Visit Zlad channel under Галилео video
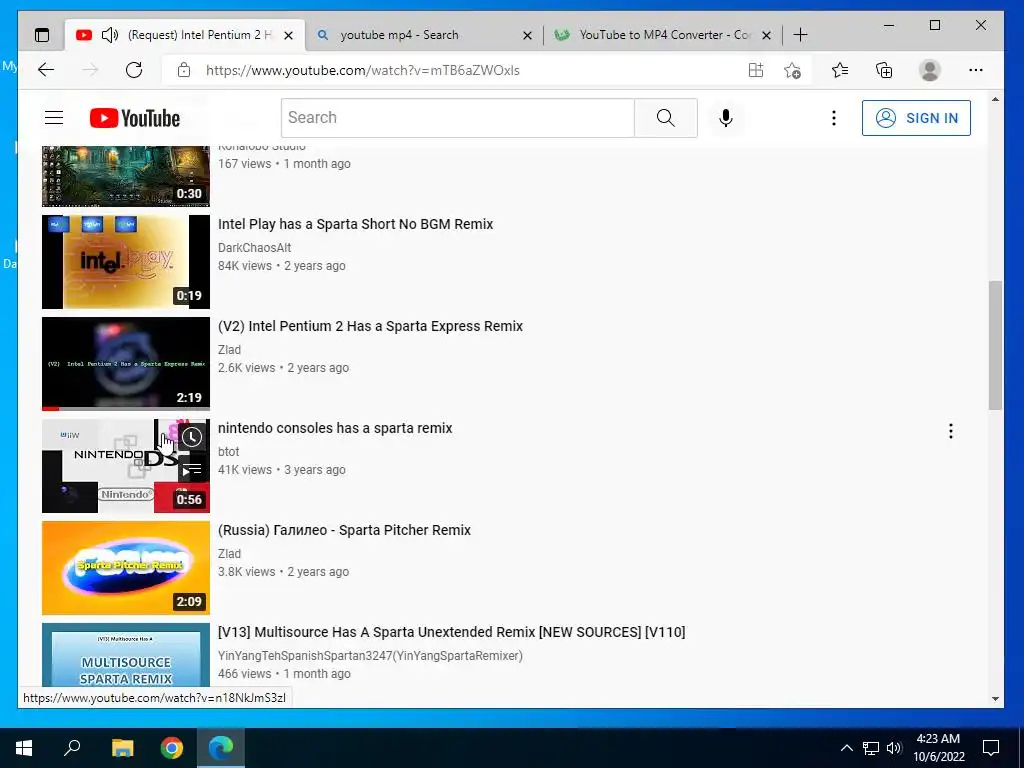Viewport: 1024px width, 768px height. (x=229, y=553)
